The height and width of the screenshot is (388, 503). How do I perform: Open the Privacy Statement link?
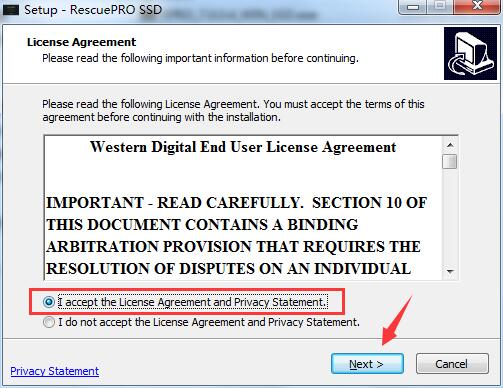point(54,371)
